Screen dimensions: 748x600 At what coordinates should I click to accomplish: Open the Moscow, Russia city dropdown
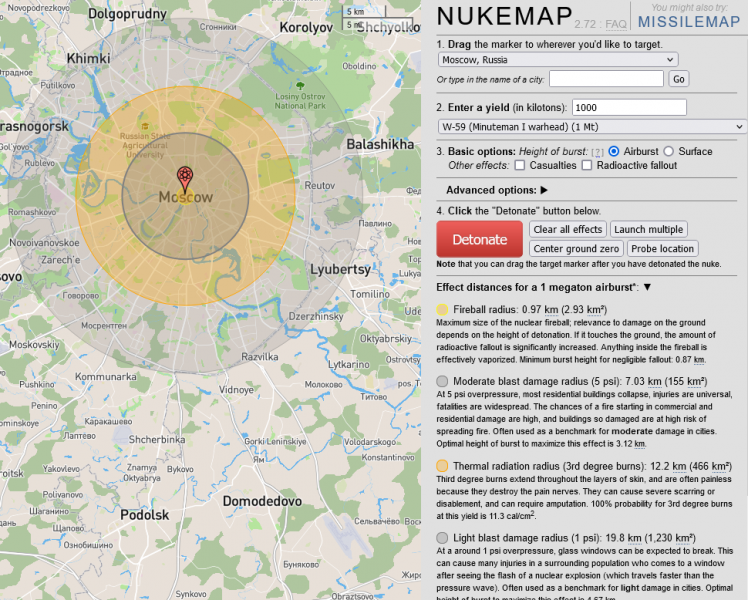coord(558,60)
